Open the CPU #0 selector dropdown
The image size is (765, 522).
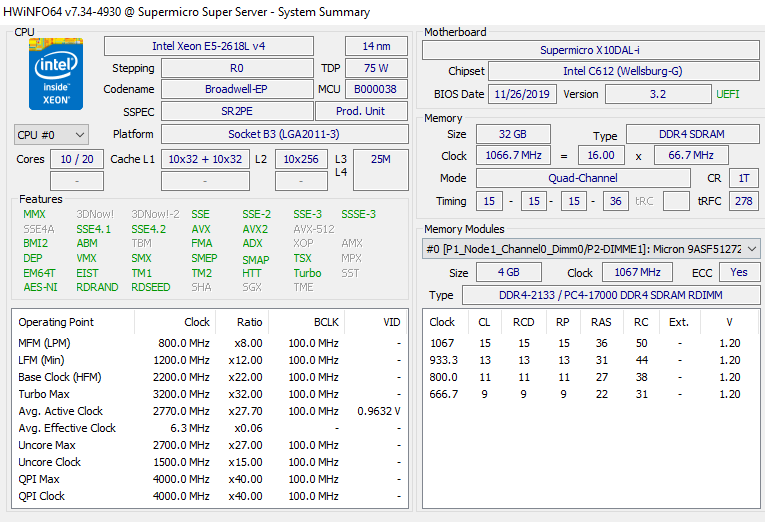tap(51, 135)
